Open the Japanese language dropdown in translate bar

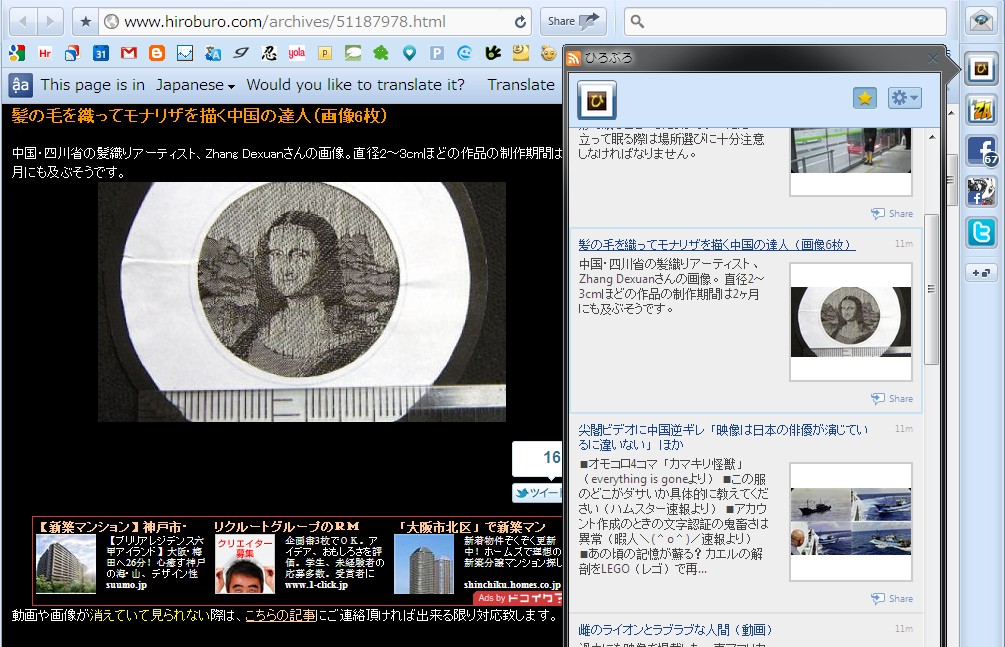pyautogui.click(x=195, y=85)
